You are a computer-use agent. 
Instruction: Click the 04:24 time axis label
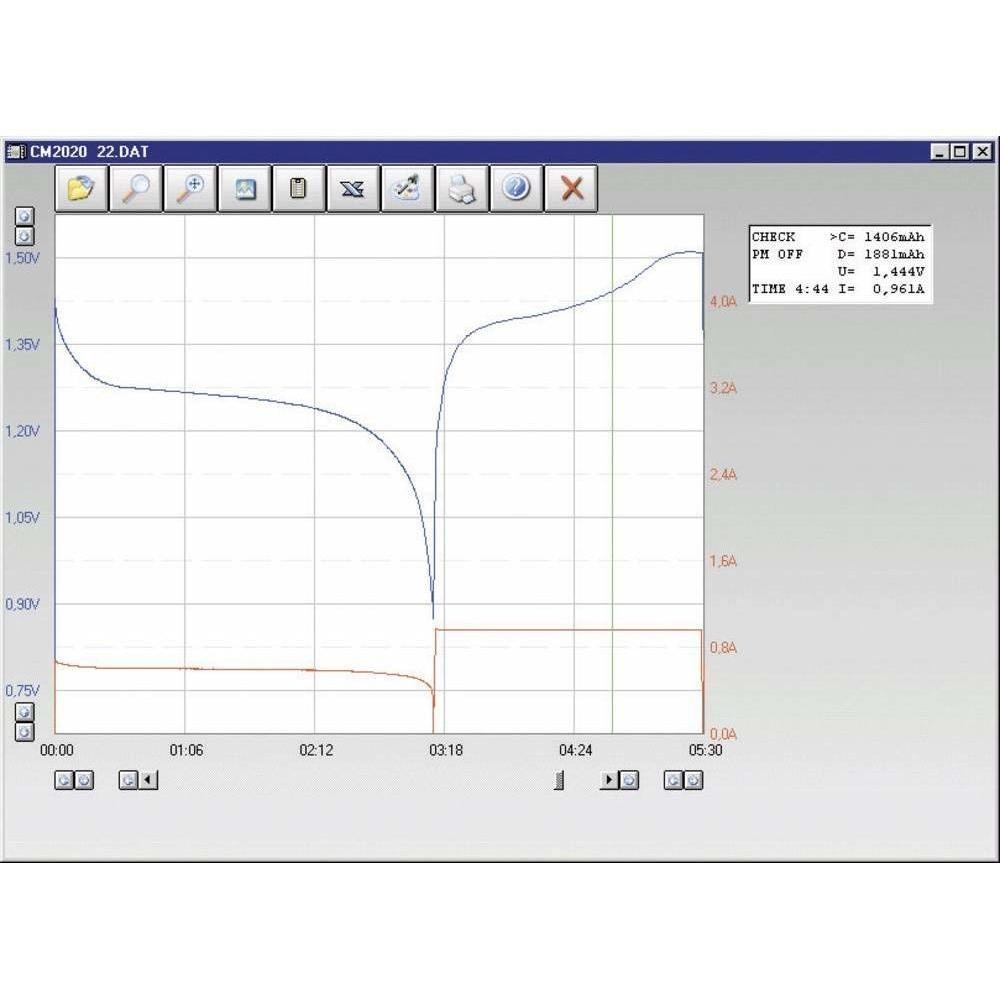pyautogui.click(x=575, y=751)
